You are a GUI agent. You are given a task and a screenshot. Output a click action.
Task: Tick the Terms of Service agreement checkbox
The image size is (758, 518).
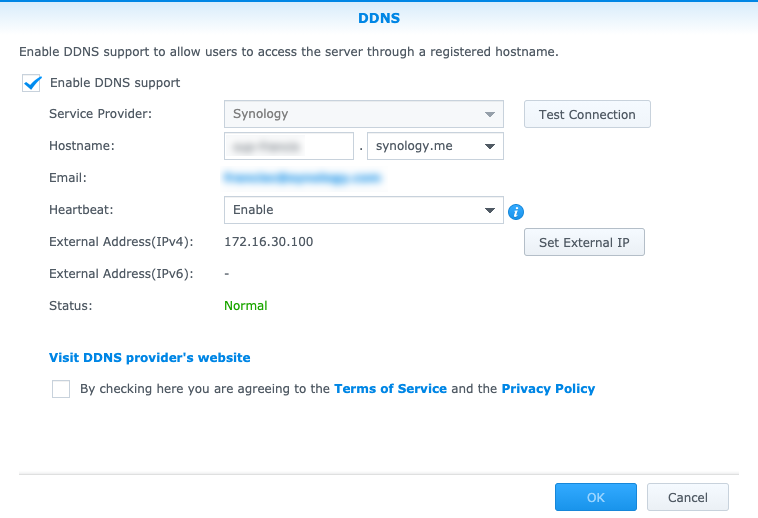pyautogui.click(x=61, y=389)
